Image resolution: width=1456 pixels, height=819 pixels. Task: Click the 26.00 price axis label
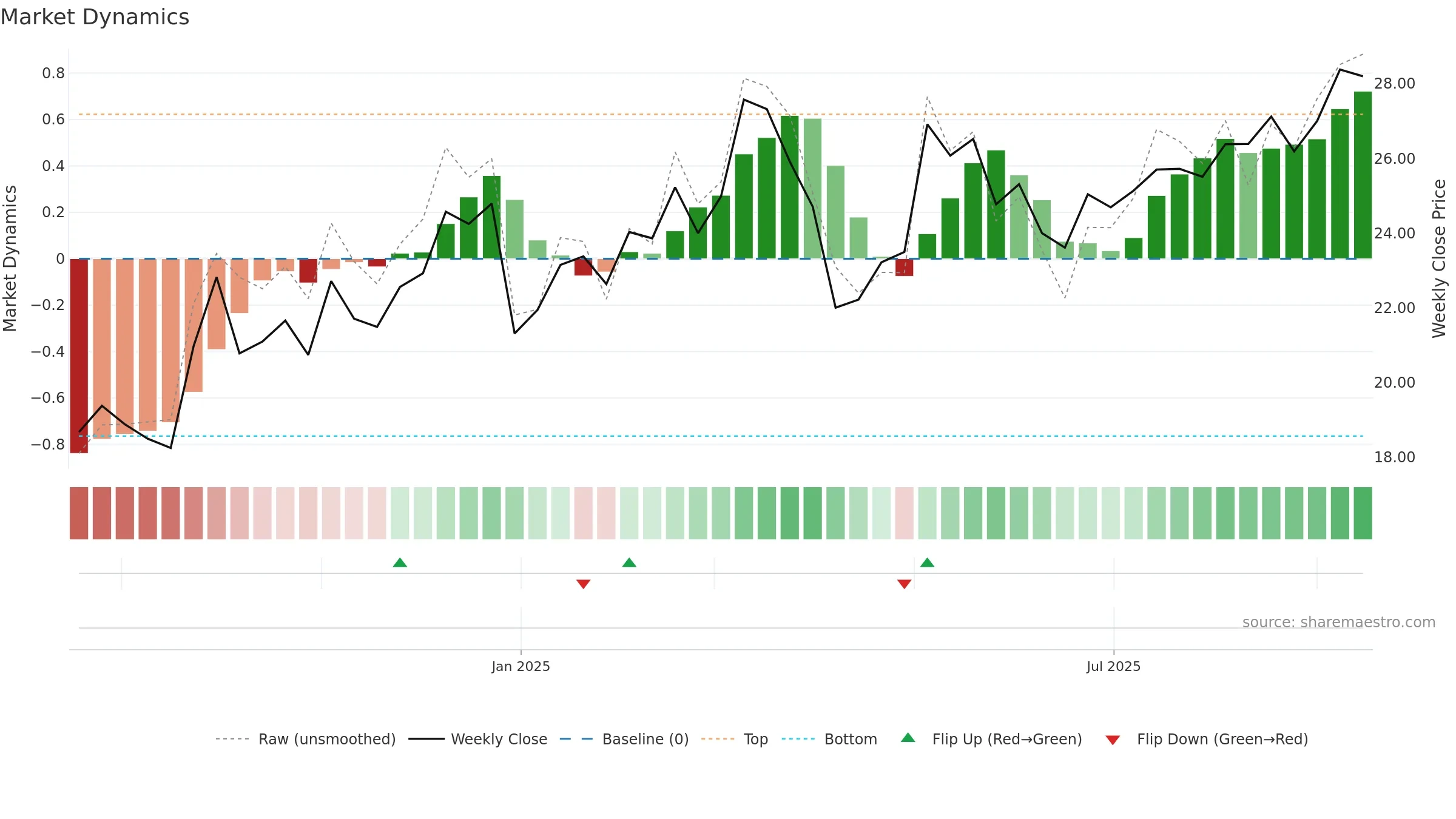(1395, 159)
